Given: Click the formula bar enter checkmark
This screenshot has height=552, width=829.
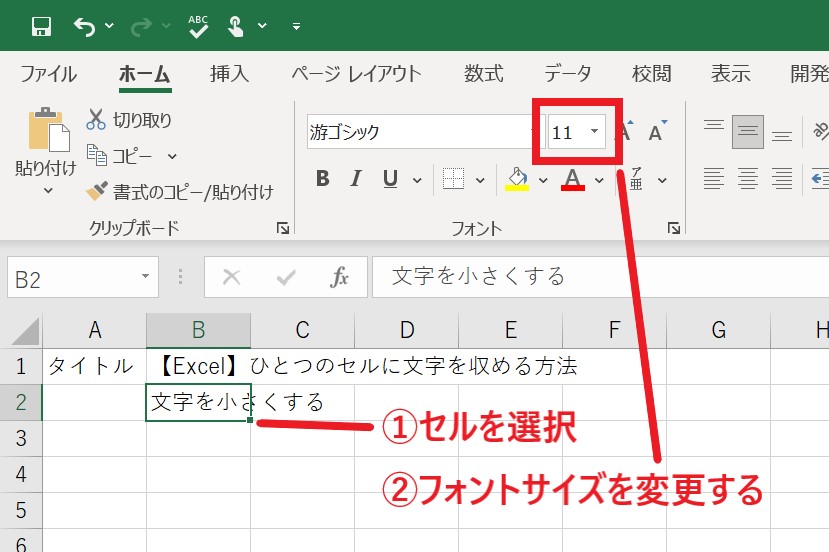Looking at the screenshot, I should pos(286,277).
